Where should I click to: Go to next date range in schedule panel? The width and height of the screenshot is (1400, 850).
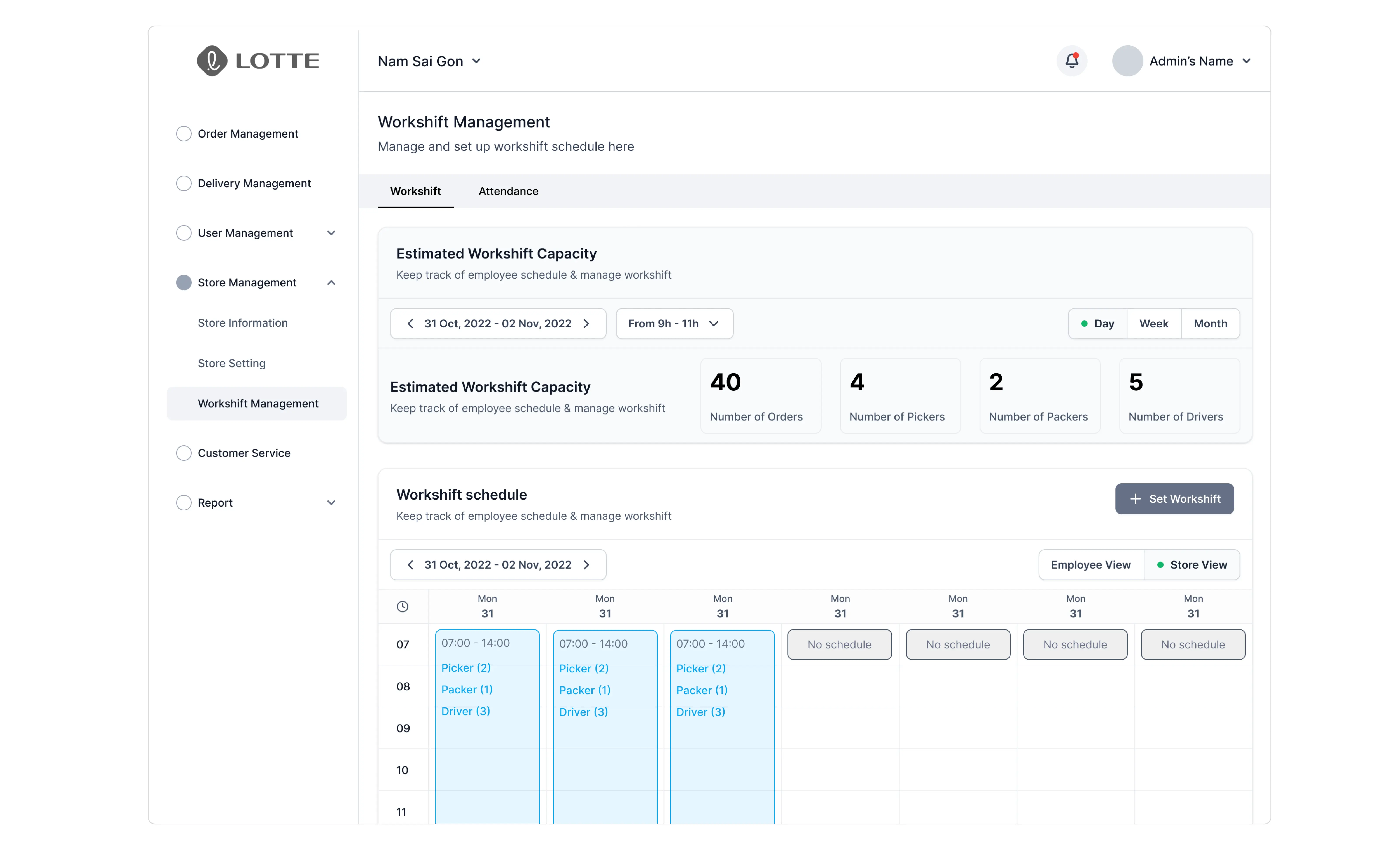(x=587, y=564)
